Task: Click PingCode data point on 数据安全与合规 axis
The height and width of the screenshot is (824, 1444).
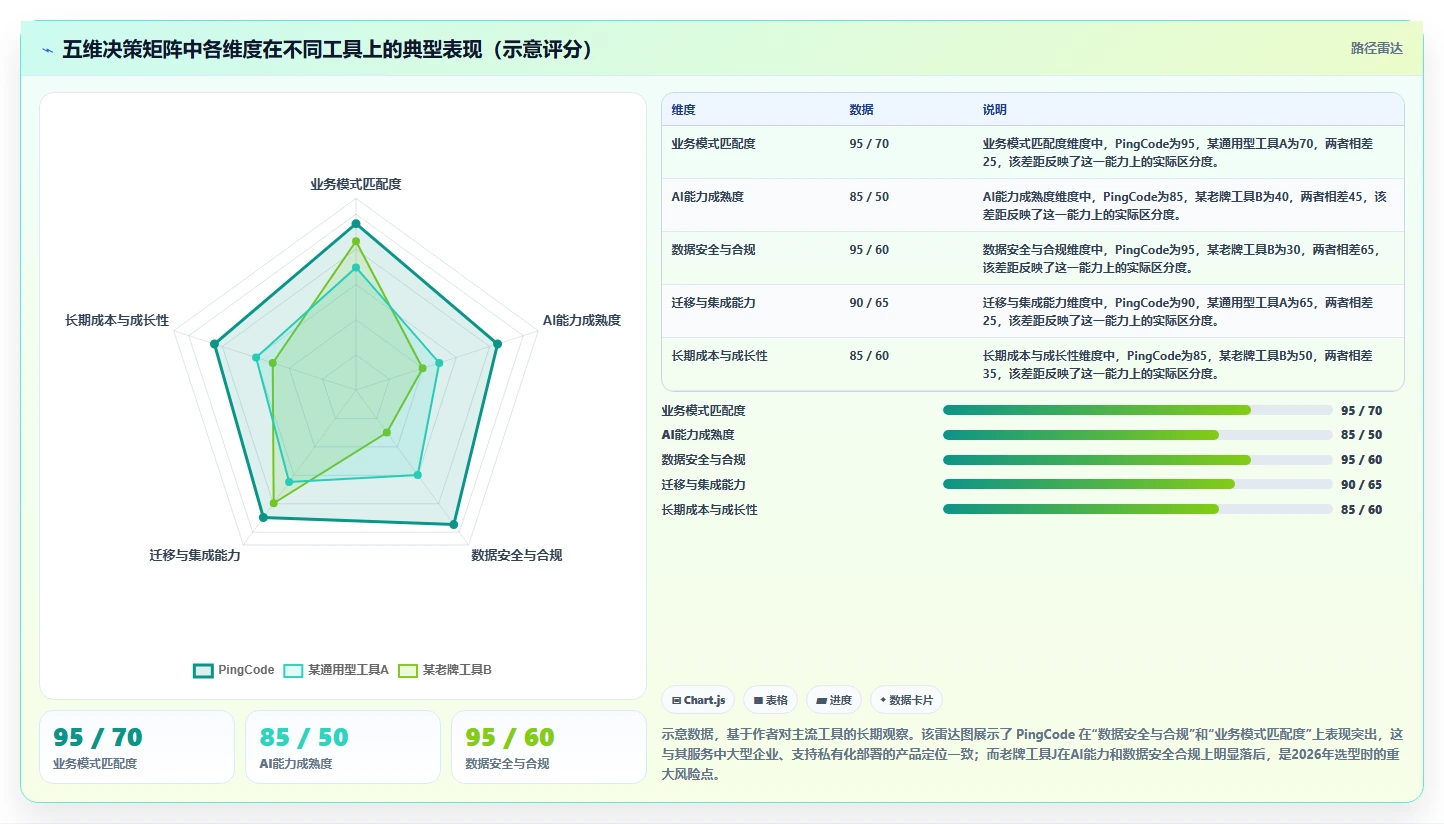Action: click(x=454, y=524)
